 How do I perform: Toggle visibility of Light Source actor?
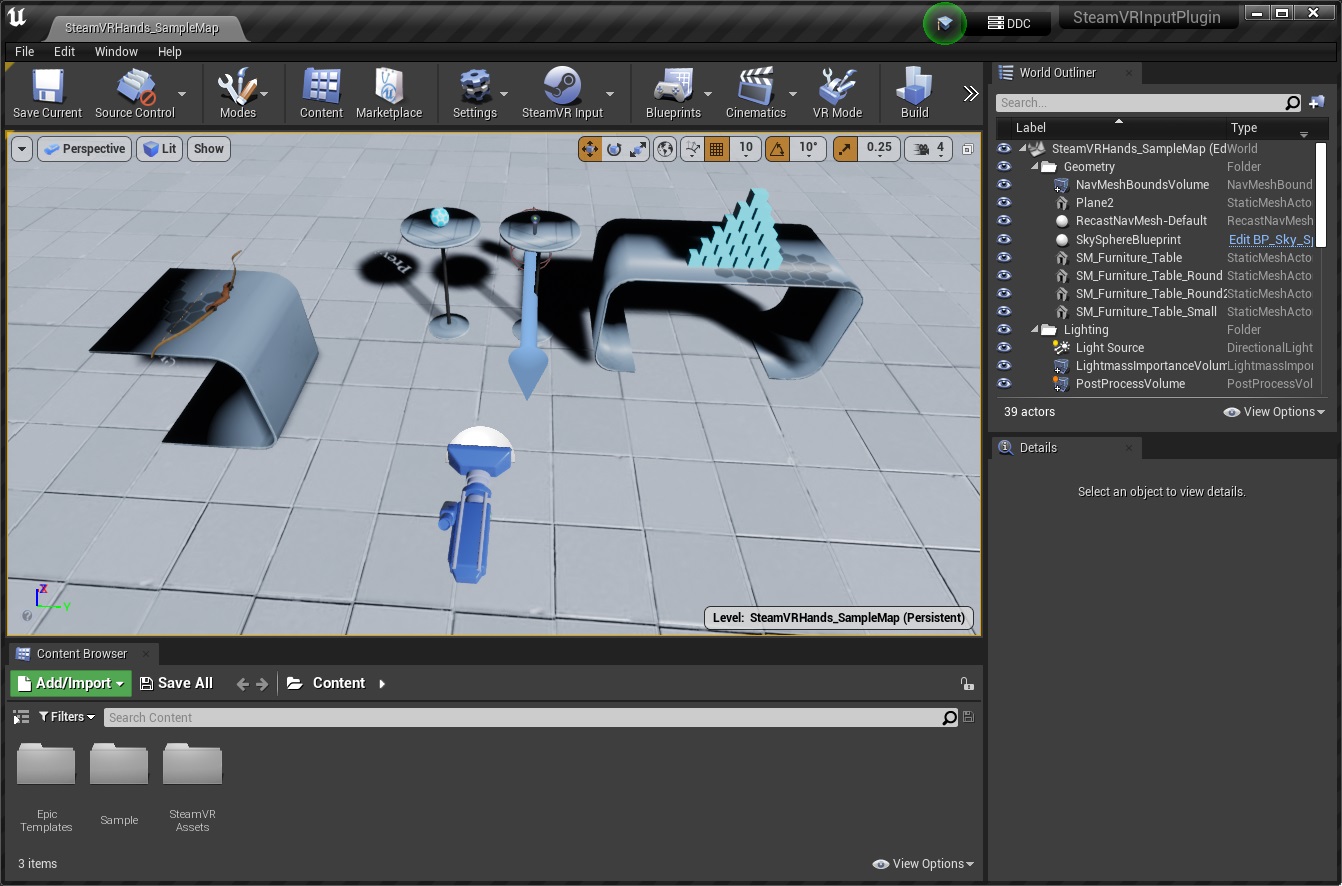tap(1004, 348)
